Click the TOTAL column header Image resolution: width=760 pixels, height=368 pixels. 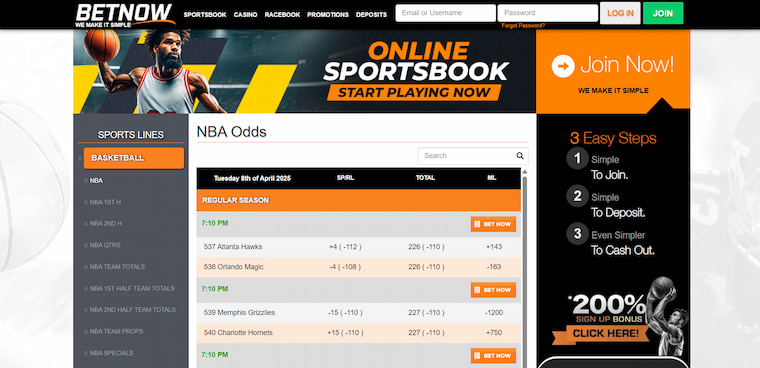(x=425, y=178)
